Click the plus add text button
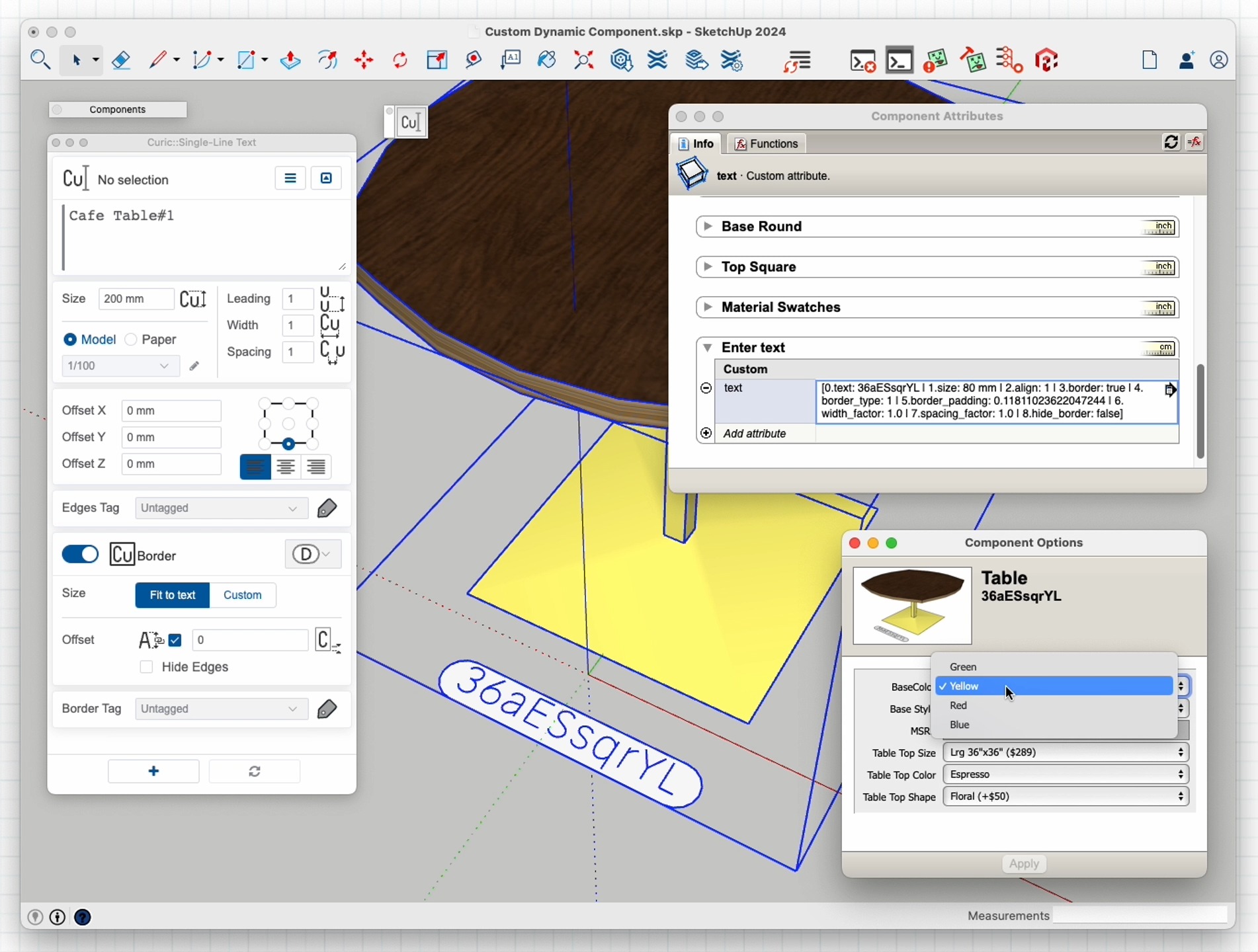 click(x=153, y=772)
